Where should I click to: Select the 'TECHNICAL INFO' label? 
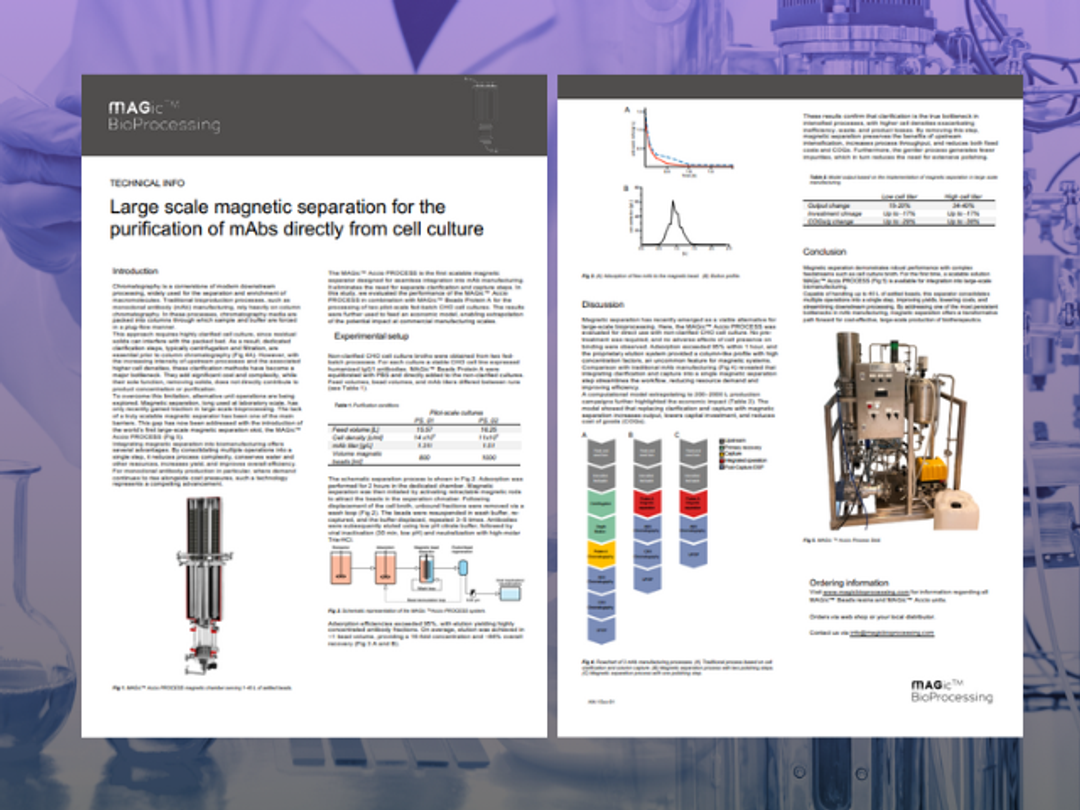[x=147, y=183]
